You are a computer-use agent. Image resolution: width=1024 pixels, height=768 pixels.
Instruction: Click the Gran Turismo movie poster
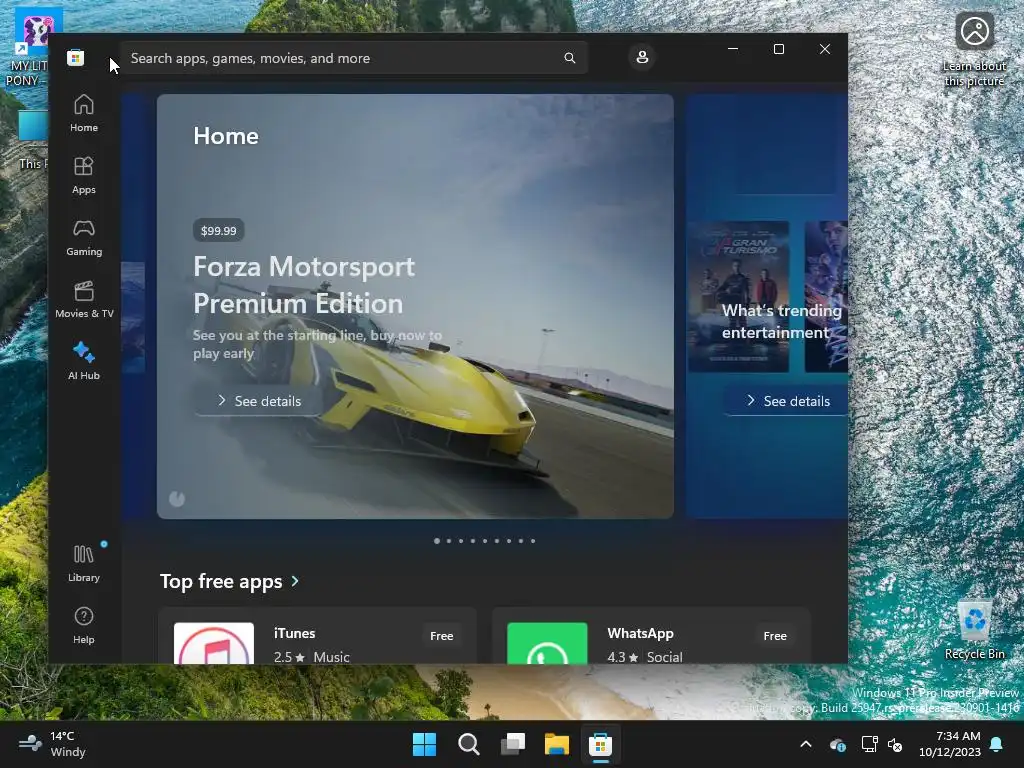click(739, 296)
